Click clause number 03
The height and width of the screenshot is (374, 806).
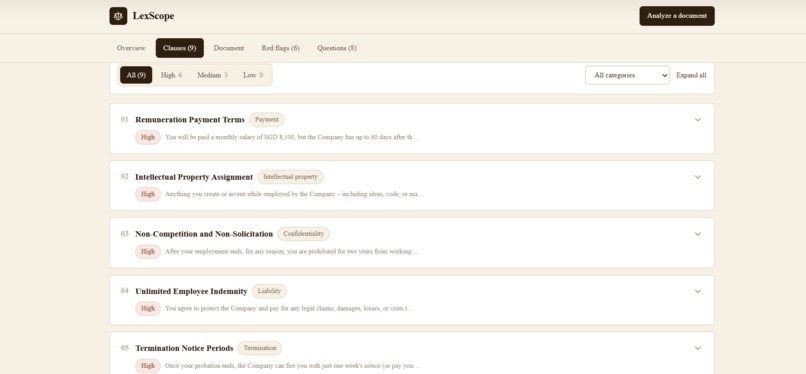pyautogui.click(x=124, y=234)
